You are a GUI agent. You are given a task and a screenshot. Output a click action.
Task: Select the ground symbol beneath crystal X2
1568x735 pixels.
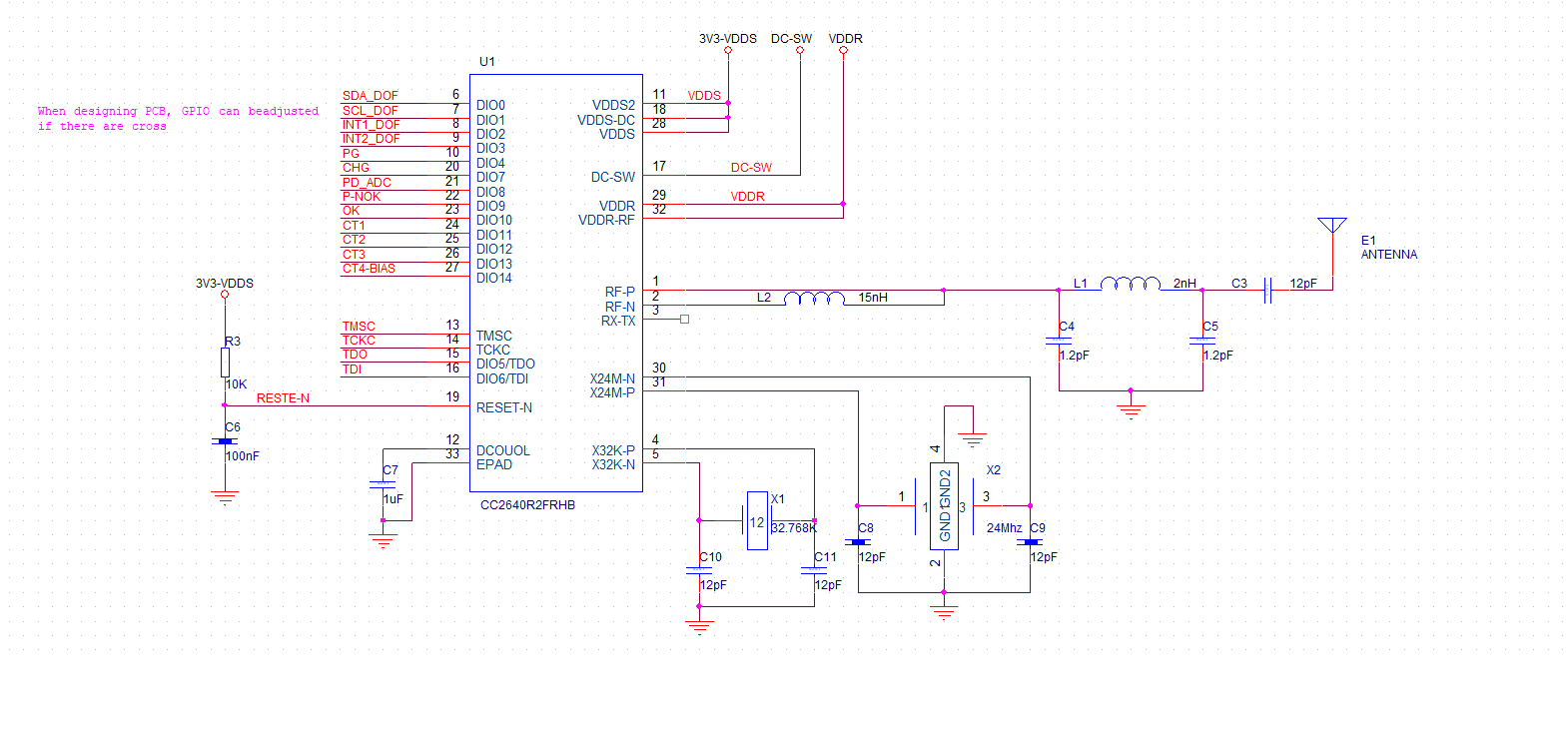click(944, 612)
